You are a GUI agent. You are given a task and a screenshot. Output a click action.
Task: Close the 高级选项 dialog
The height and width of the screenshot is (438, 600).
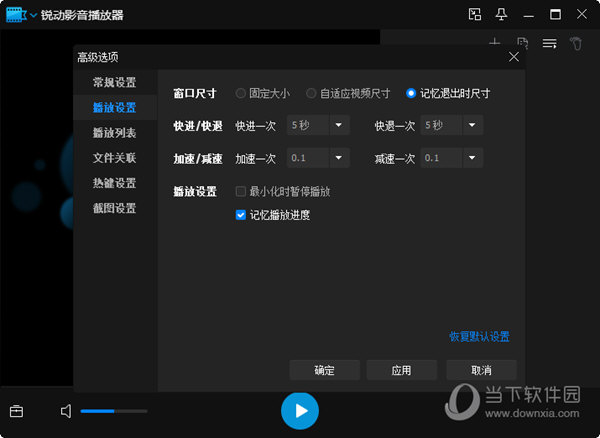(x=514, y=57)
